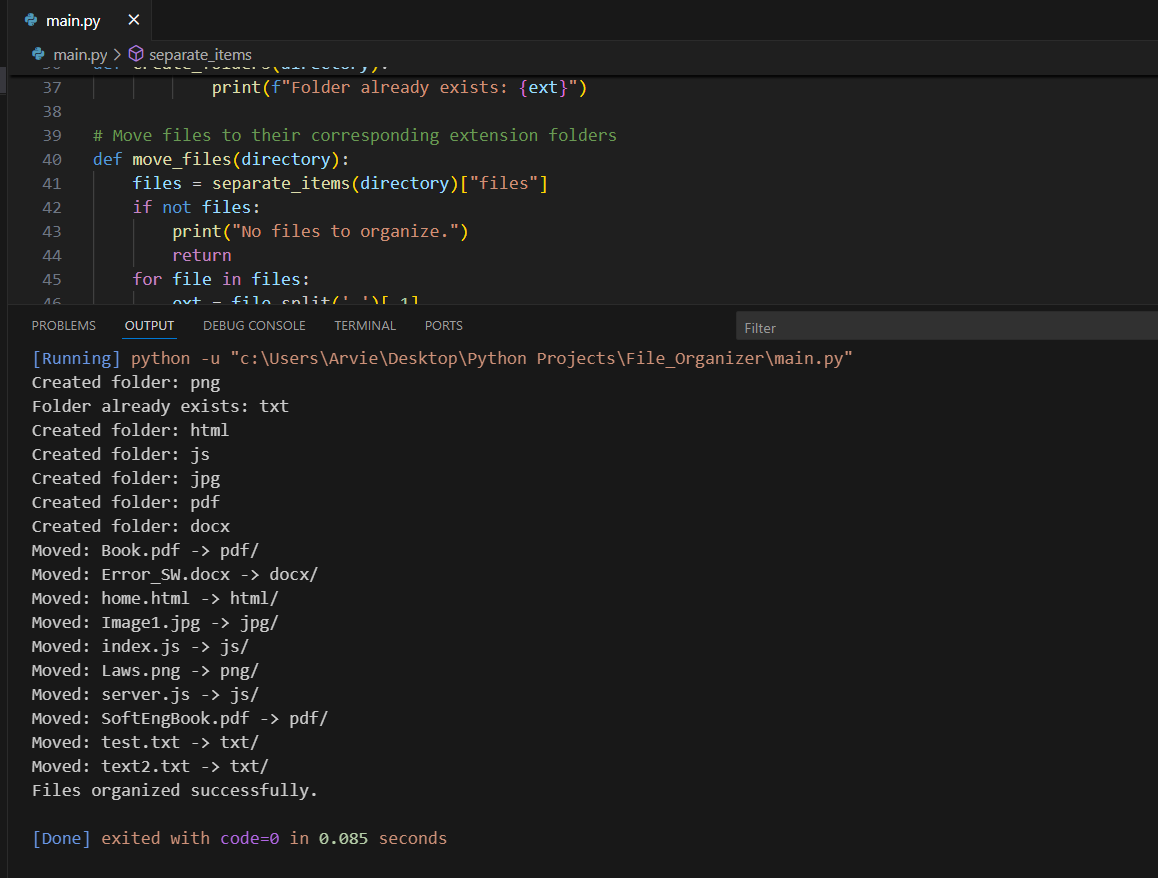Click main.py in the breadcrumb path
Image resolution: width=1158 pixels, height=878 pixels.
(x=80, y=55)
